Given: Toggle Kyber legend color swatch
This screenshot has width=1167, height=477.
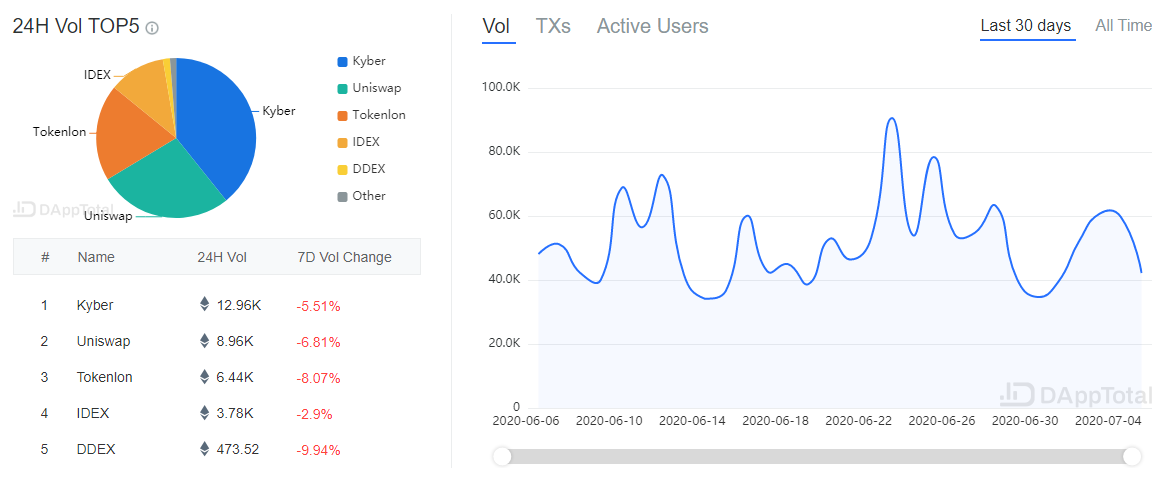Looking at the screenshot, I should [x=342, y=62].
